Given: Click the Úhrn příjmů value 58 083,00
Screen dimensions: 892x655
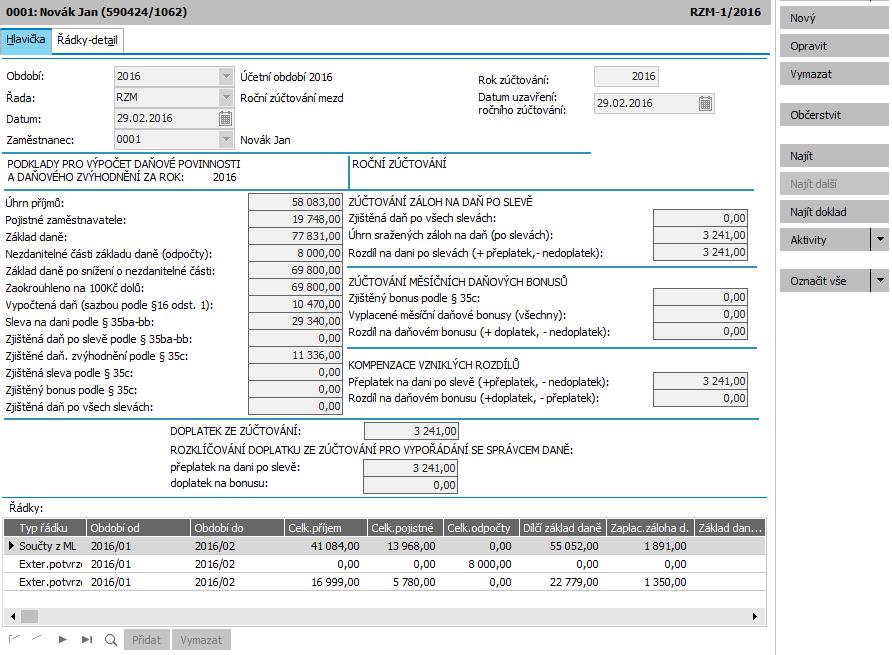Looking at the screenshot, I should pos(295,202).
